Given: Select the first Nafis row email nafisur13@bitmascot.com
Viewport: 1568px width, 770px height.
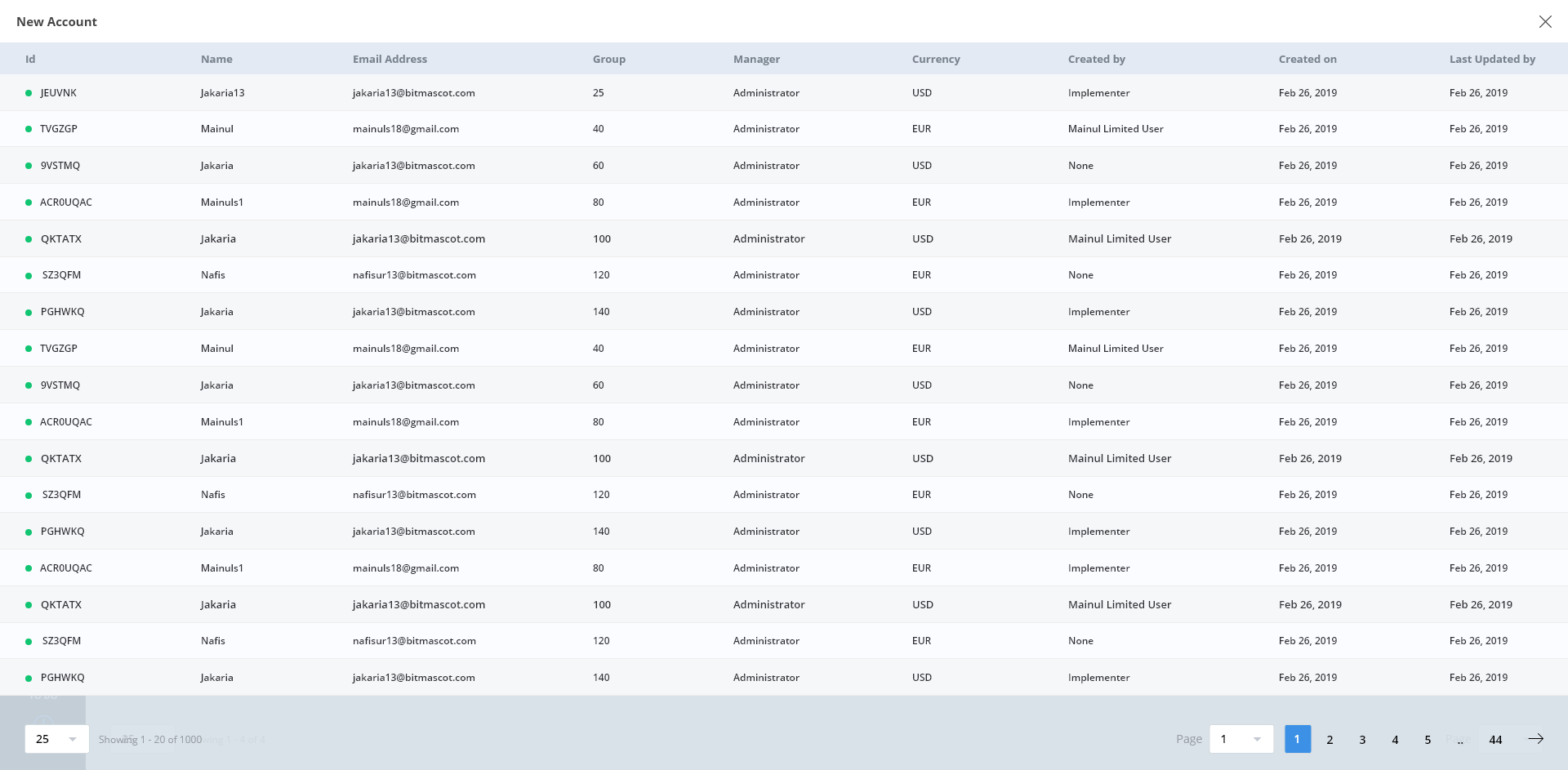Looking at the screenshot, I should pyautogui.click(x=414, y=275).
